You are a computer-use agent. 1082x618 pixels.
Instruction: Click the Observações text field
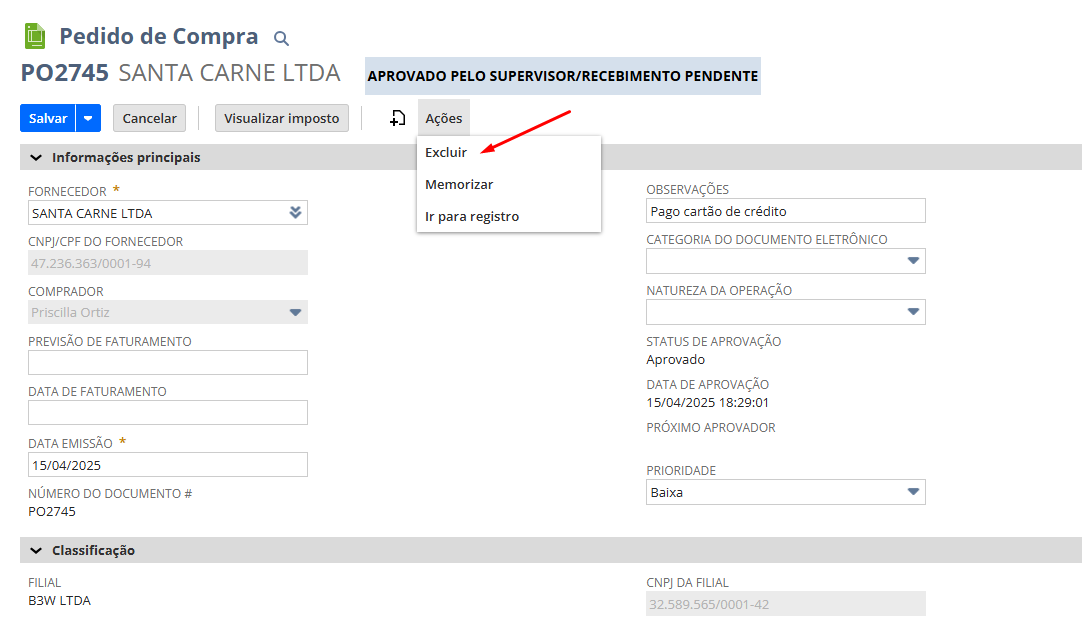coord(785,211)
